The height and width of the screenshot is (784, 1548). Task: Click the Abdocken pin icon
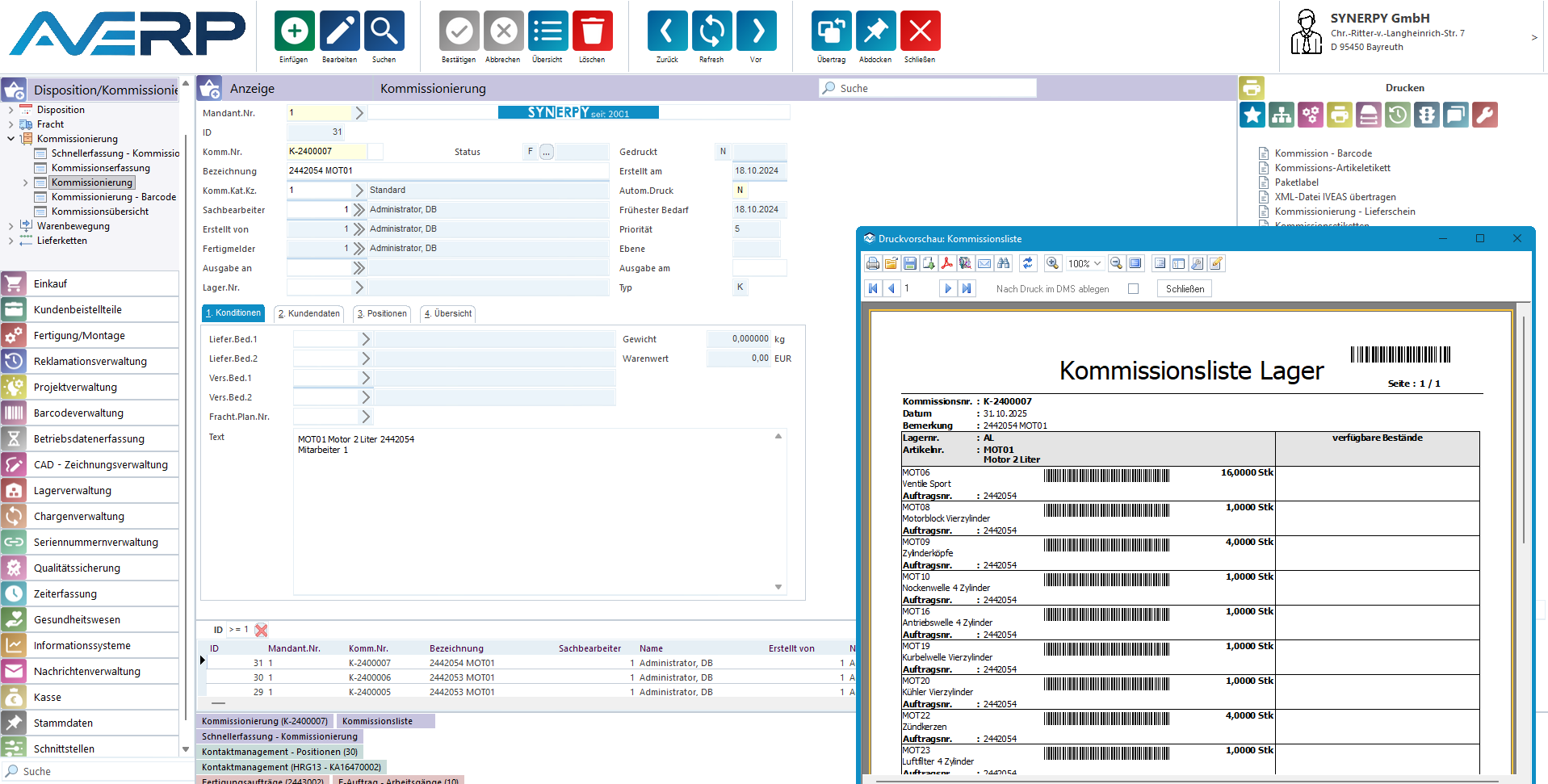click(875, 31)
